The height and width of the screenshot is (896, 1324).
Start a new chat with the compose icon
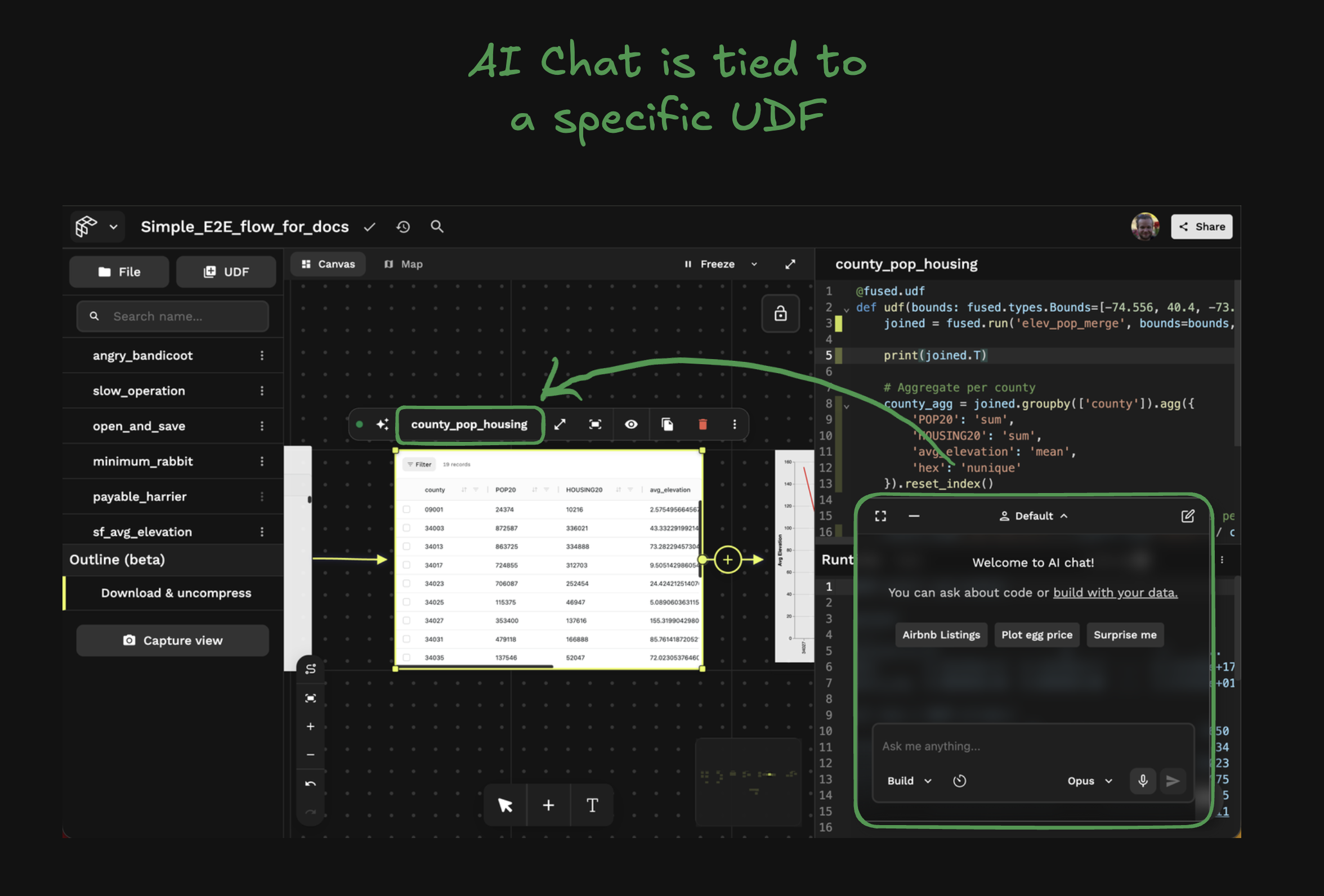tap(1188, 516)
